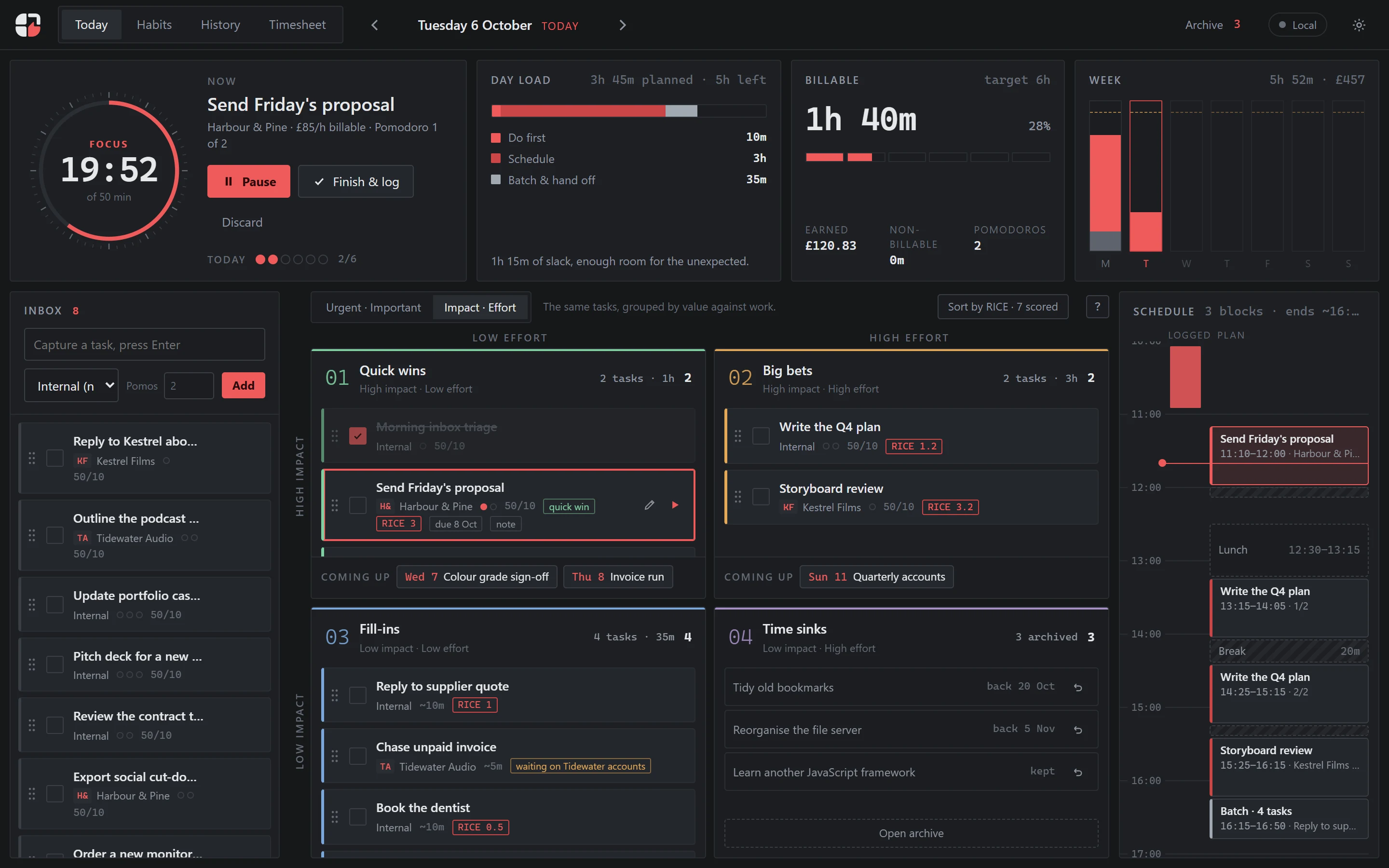Grab drag handle of Write the Q4 plan
Image resolution: width=1389 pixels, height=868 pixels.
click(x=737, y=436)
